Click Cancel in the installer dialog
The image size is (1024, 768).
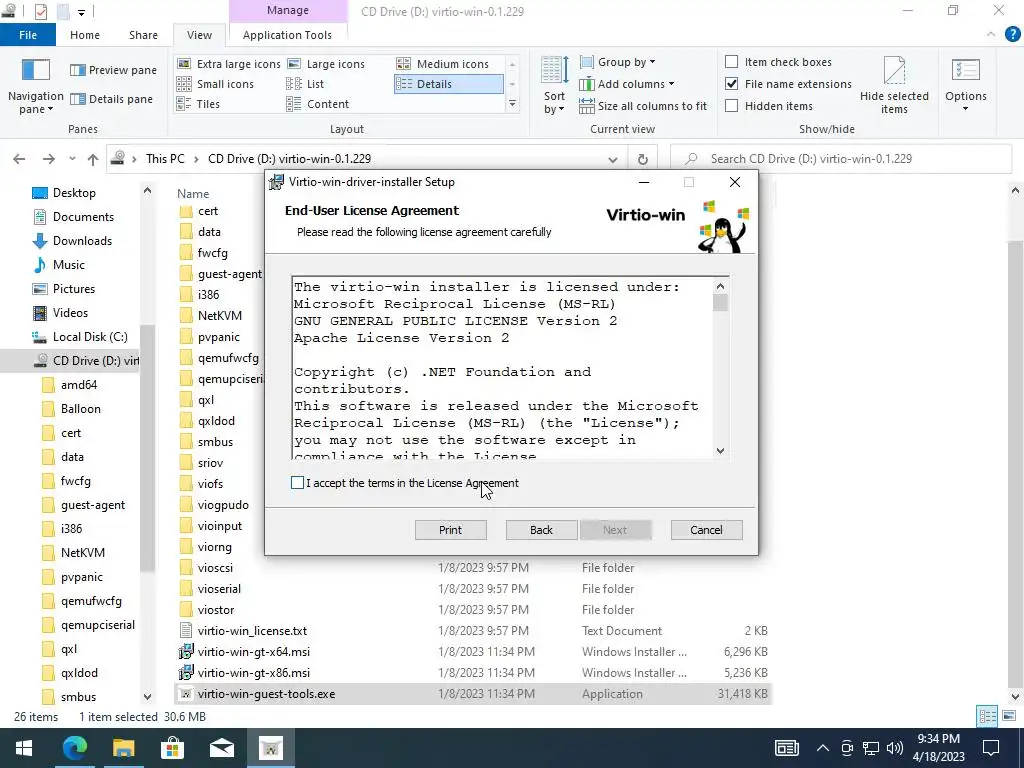[x=707, y=530]
